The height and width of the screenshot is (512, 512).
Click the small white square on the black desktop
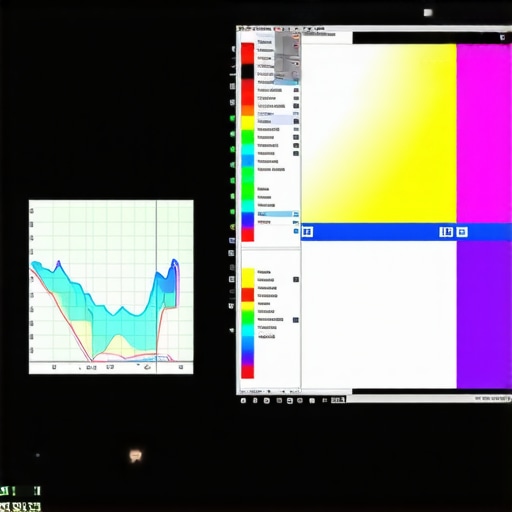point(428,13)
